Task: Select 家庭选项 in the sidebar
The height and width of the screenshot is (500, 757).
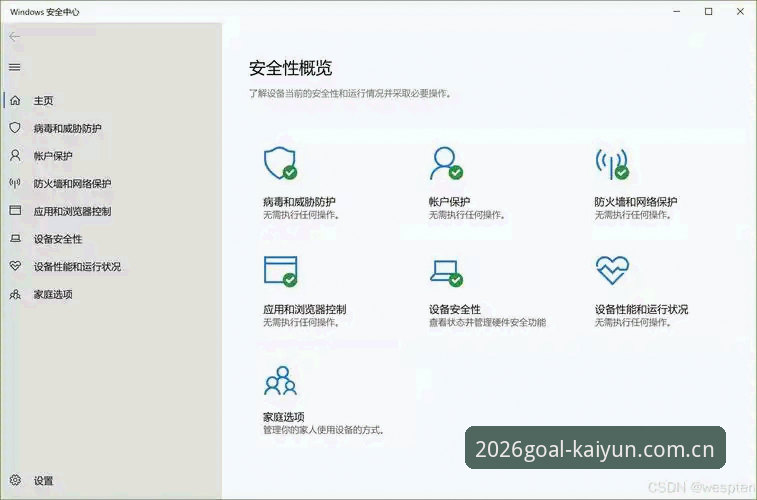Action: (x=53, y=294)
